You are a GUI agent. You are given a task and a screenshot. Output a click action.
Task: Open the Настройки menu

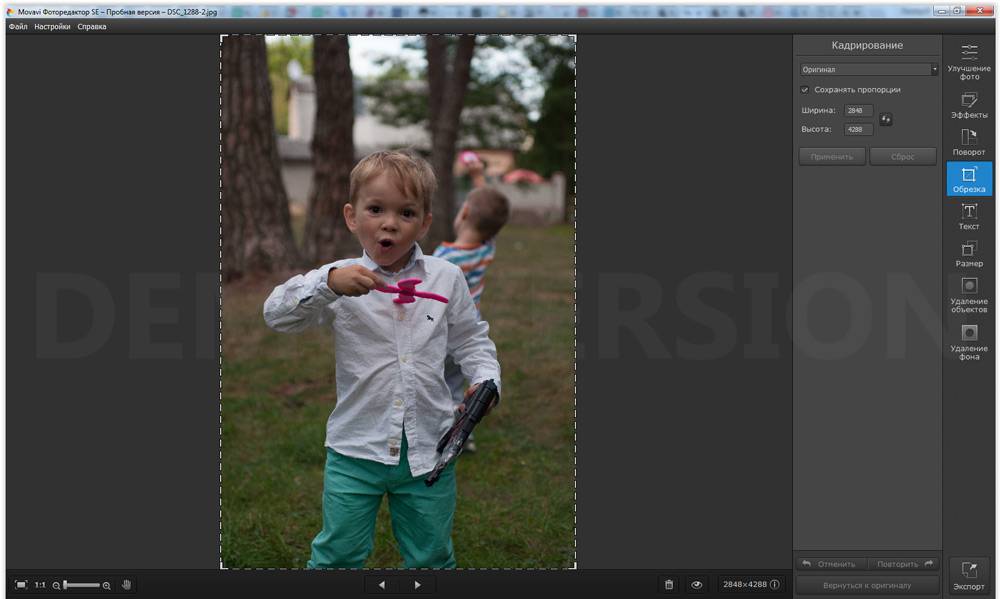pyautogui.click(x=52, y=27)
